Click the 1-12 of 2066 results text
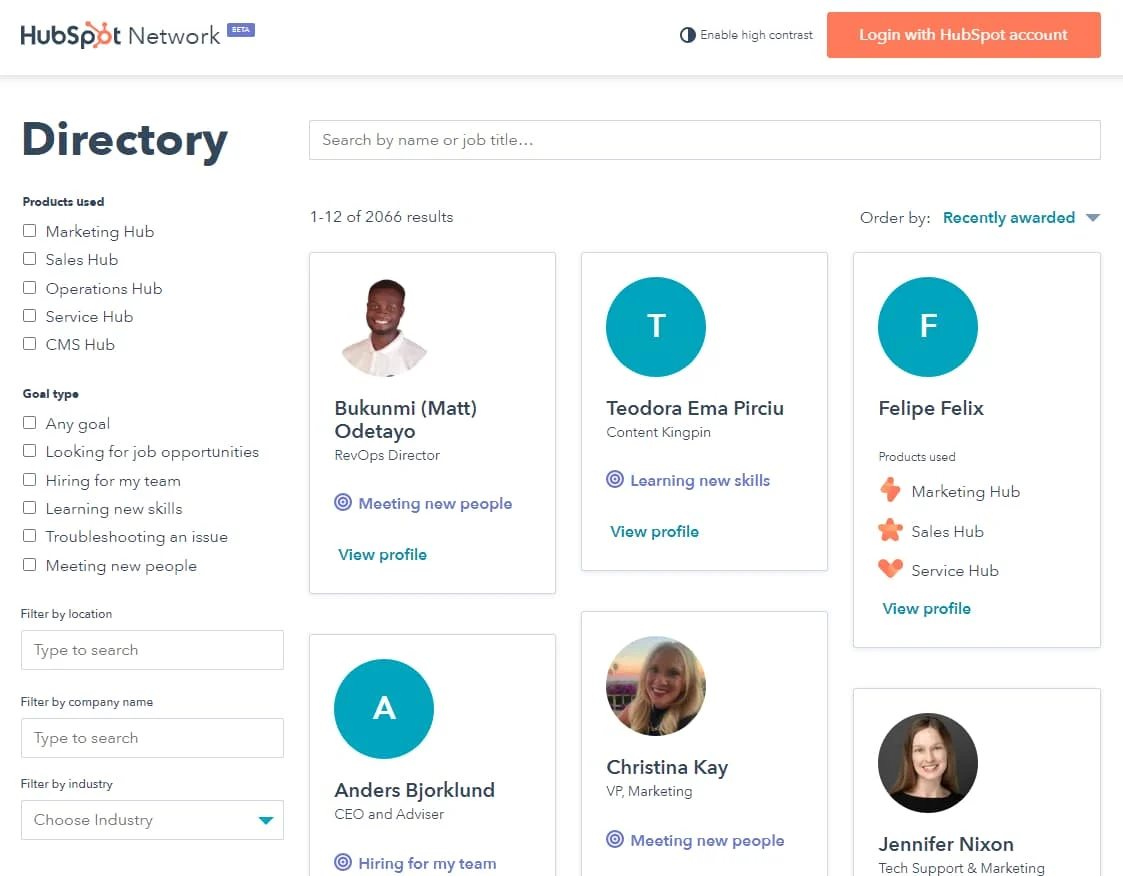This screenshot has height=876, width=1123. coord(382,216)
